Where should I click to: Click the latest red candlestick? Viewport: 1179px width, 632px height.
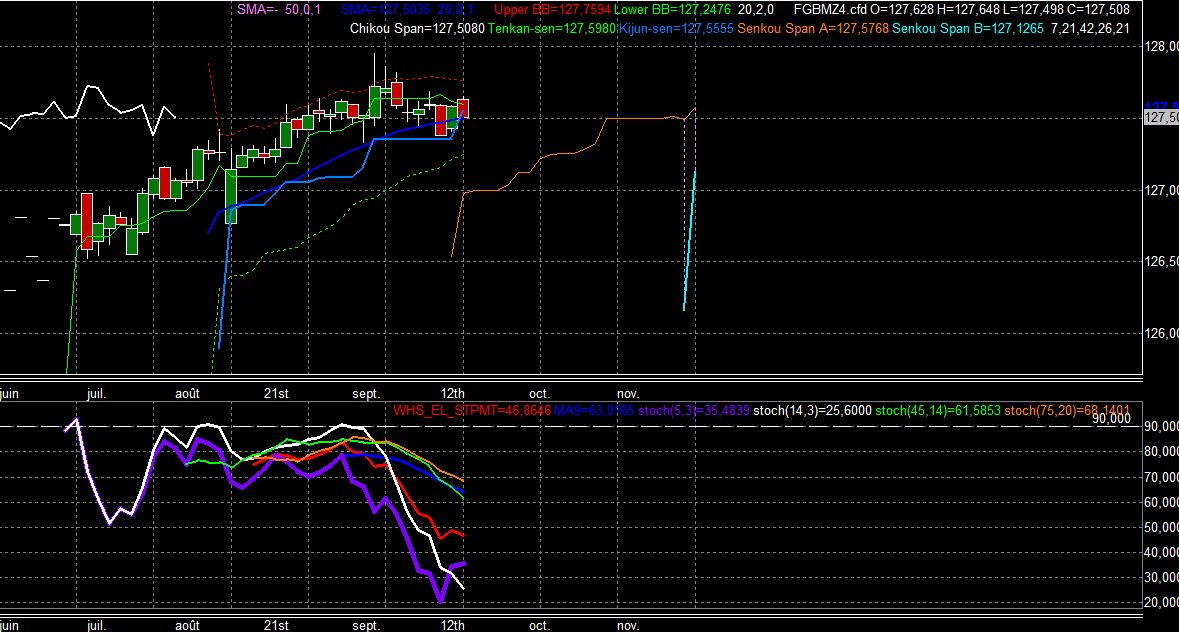click(x=463, y=108)
